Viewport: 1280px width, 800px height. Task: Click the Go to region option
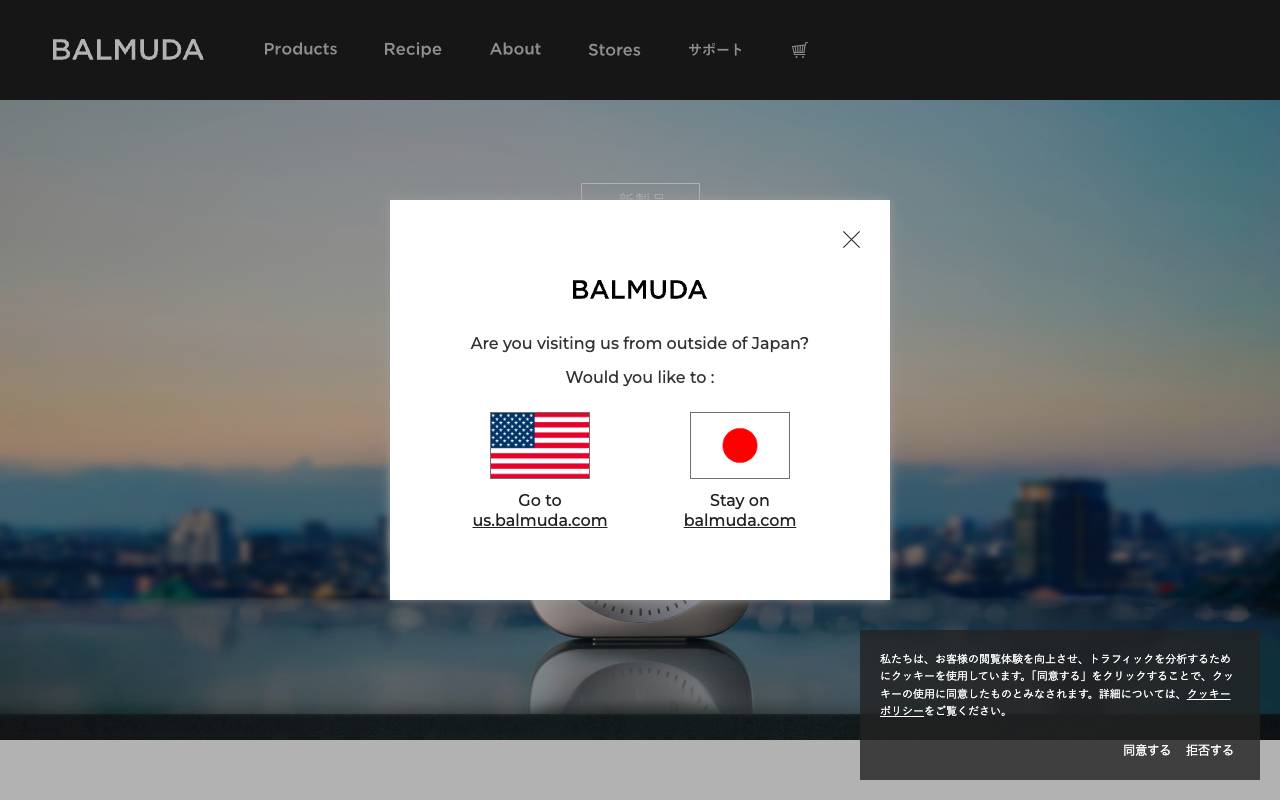[x=539, y=500]
